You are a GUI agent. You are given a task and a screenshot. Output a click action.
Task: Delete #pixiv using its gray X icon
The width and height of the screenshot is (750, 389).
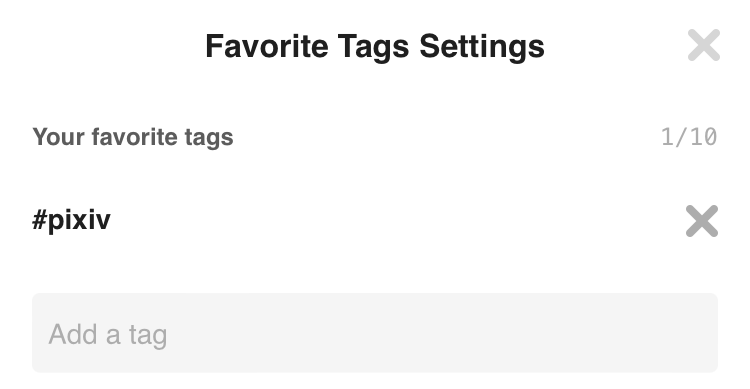[x=702, y=221]
